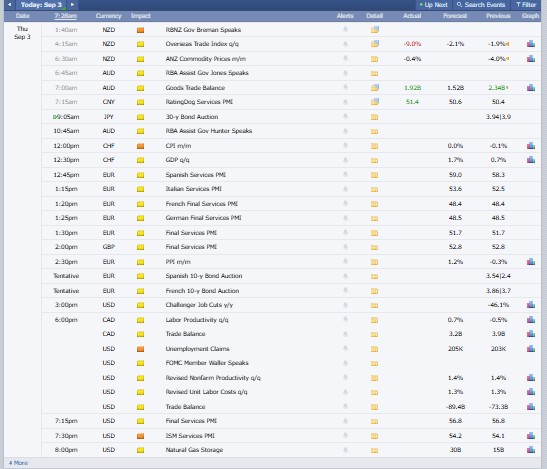The height and width of the screenshot is (469, 547).
Task: Open graph for Challenger Job Cuts y/y
Action: 531,305
